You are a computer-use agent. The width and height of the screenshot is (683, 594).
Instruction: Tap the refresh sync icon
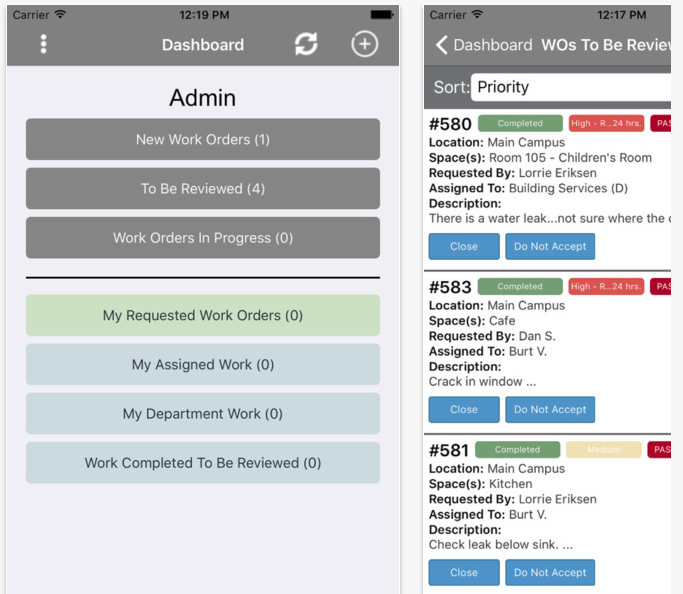(x=306, y=44)
